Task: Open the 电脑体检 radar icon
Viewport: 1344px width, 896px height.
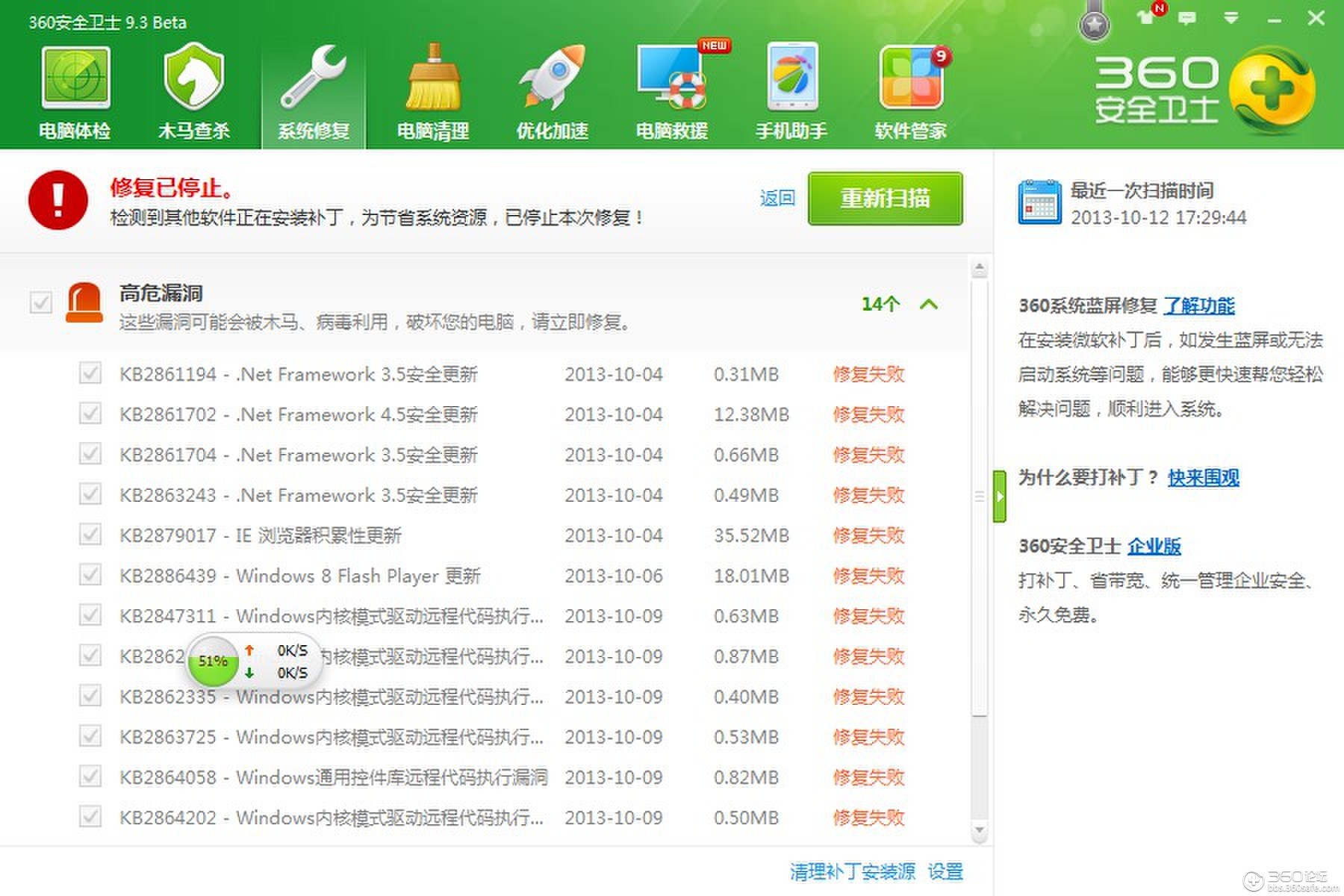Action: click(75, 78)
